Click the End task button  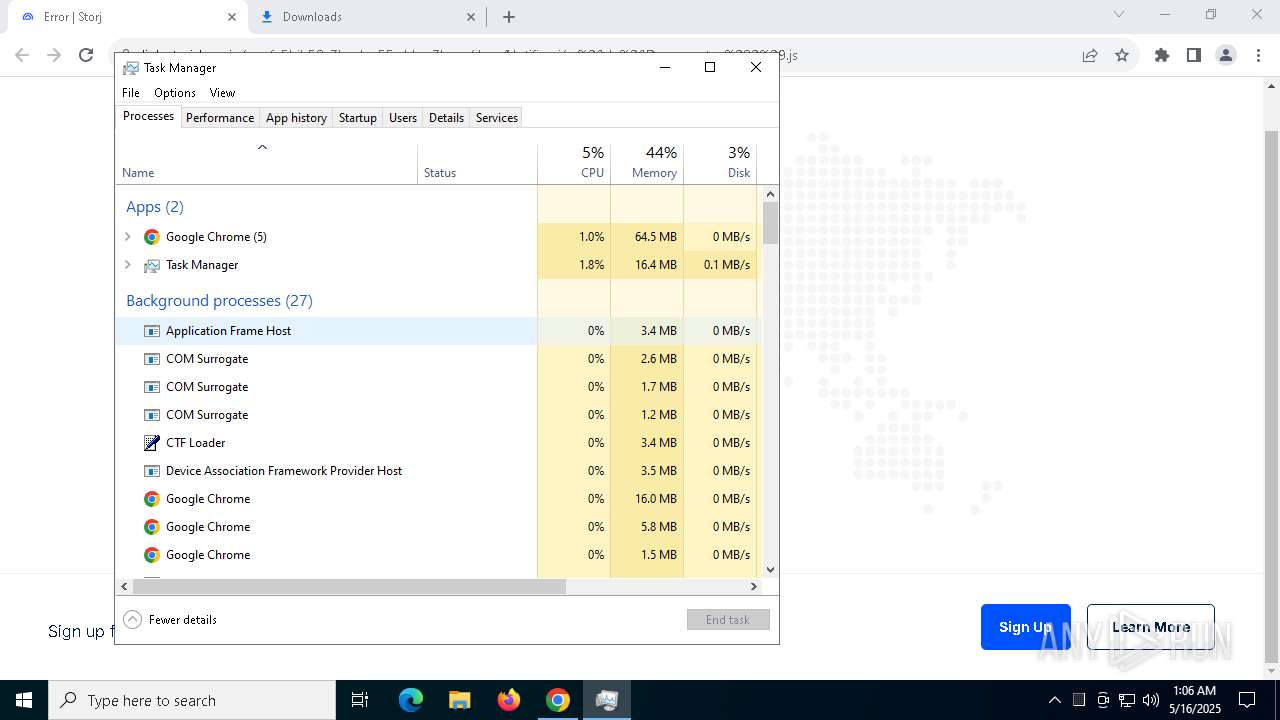(728, 620)
